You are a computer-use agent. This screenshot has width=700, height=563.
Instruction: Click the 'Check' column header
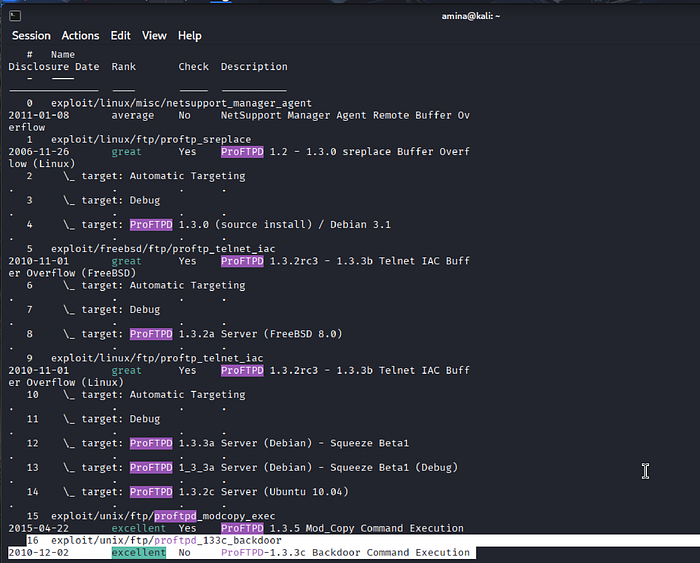pyautogui.click(x=193, y=67)
